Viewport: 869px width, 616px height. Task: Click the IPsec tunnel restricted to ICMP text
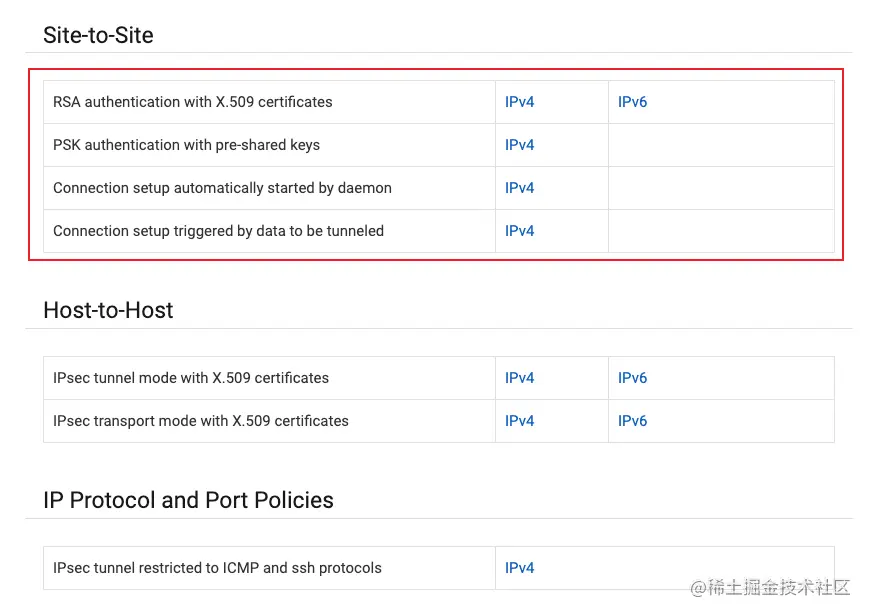[x=217, y=568]
